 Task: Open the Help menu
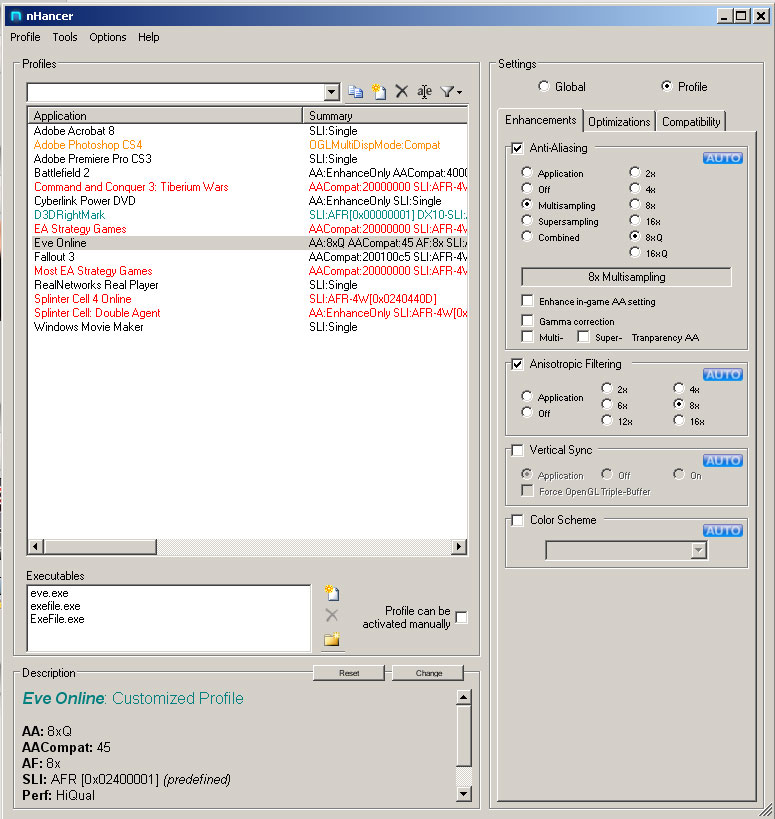tap(148, 37)
